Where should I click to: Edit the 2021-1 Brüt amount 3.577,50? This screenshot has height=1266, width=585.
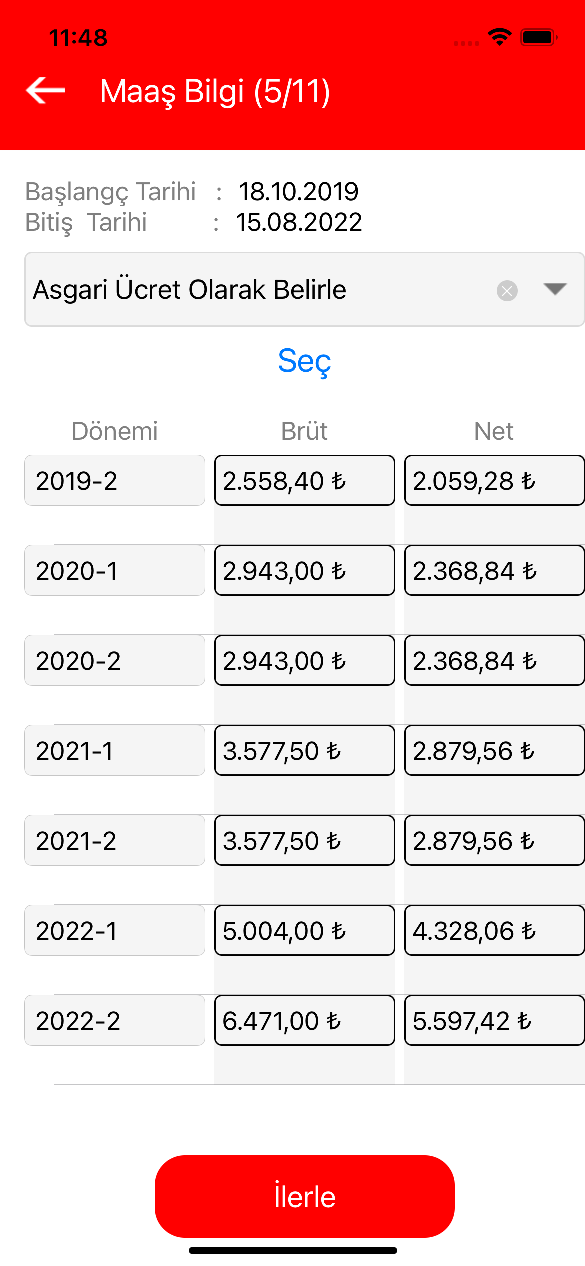(x=304, y=751)
